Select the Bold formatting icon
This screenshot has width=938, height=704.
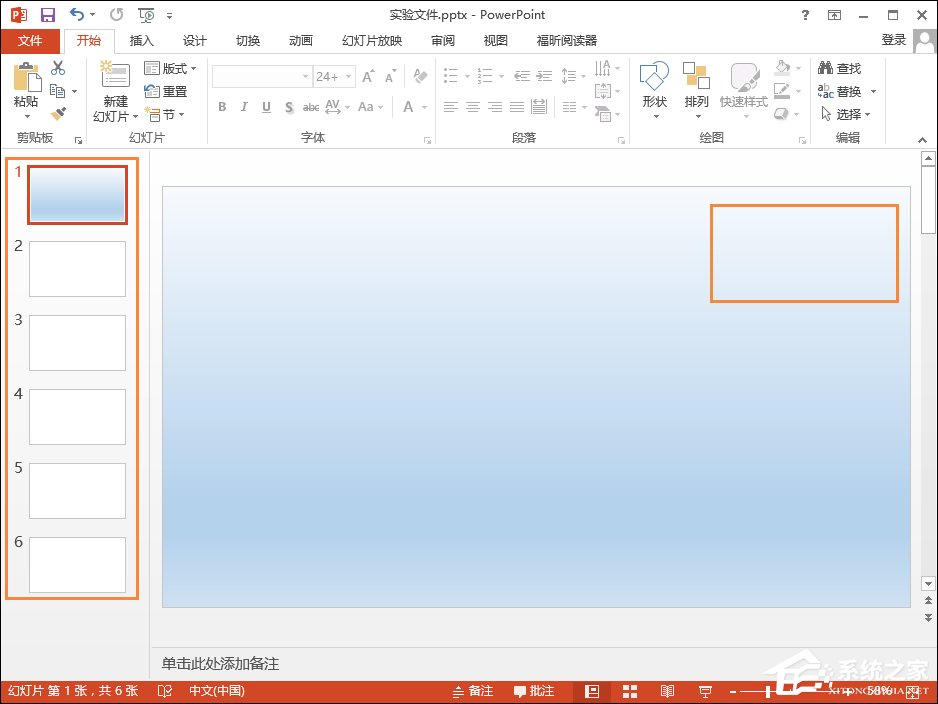pyautogui.click(x=222, y=107)
